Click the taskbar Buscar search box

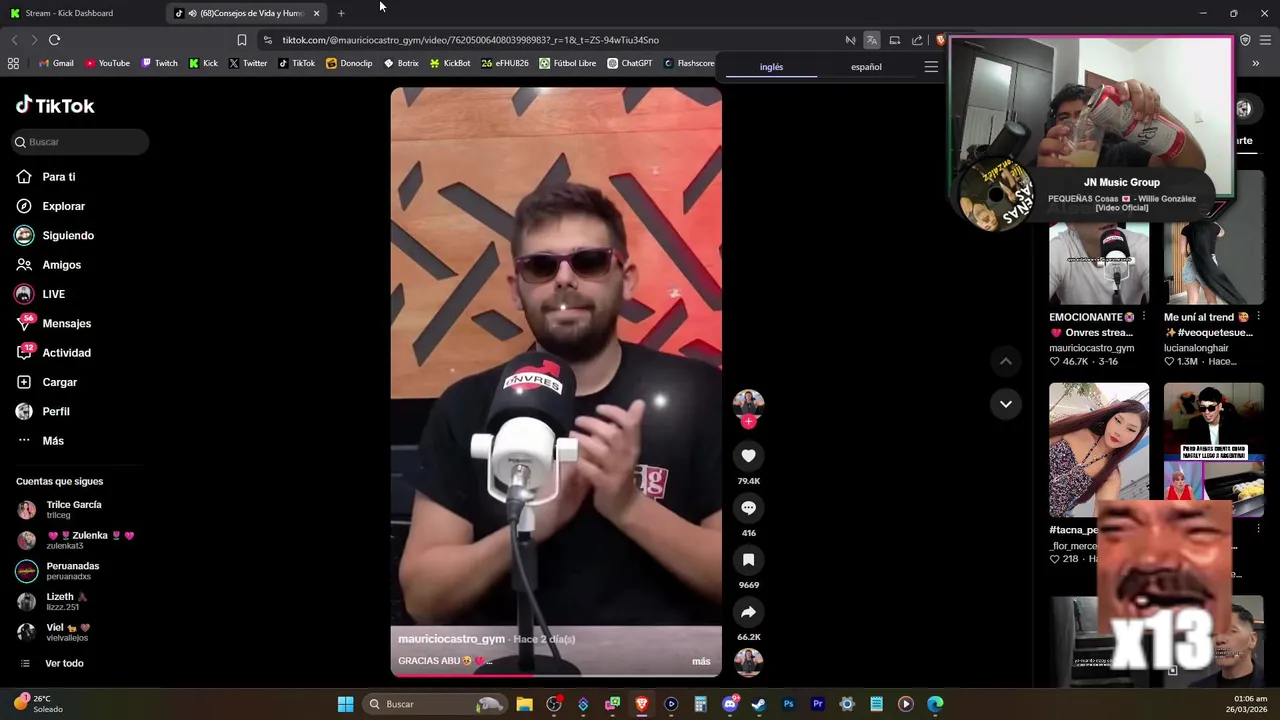coord(435,704)
